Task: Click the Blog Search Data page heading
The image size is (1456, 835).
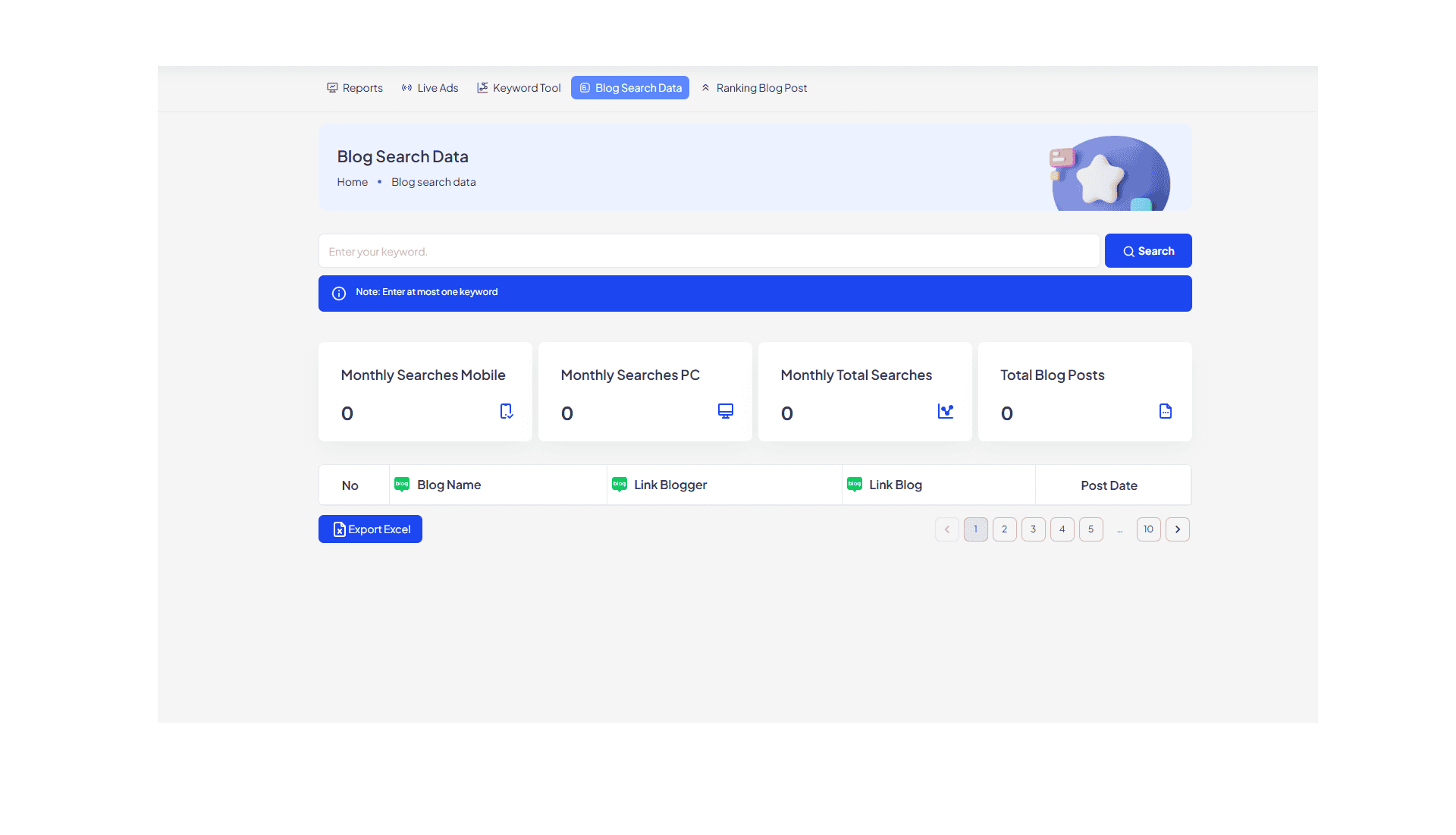Action: click(403, 157)
